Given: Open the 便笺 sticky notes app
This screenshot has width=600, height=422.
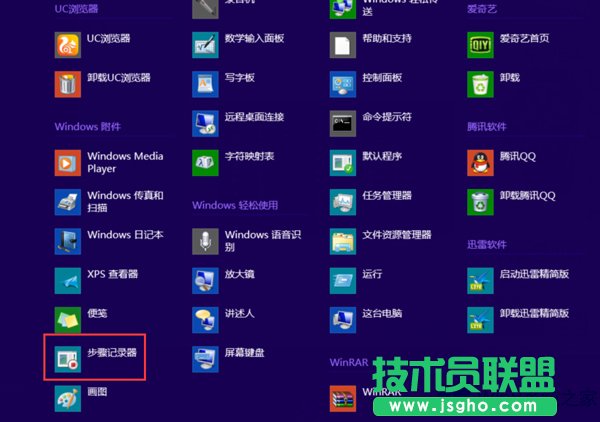Looking at the screenshot, I should (x=68, y=320).
